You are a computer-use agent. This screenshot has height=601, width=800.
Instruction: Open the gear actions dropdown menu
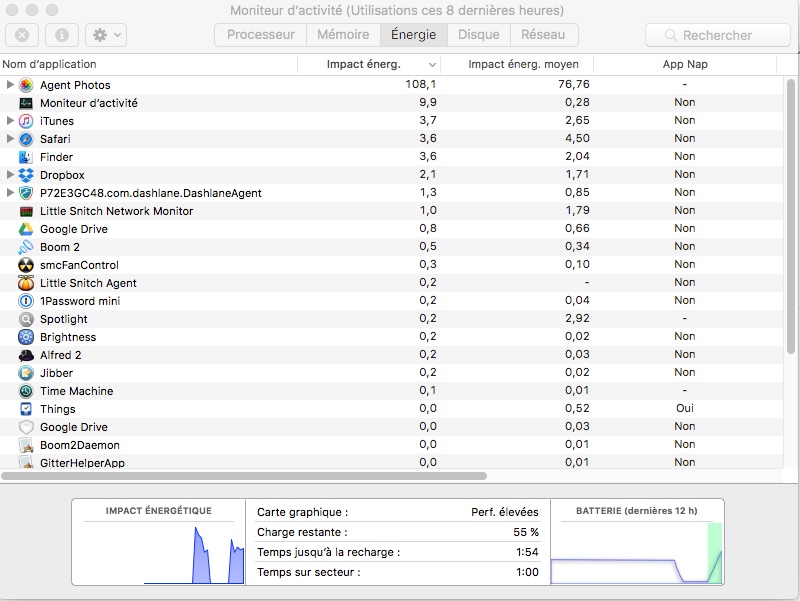click(x=106, y=35)
